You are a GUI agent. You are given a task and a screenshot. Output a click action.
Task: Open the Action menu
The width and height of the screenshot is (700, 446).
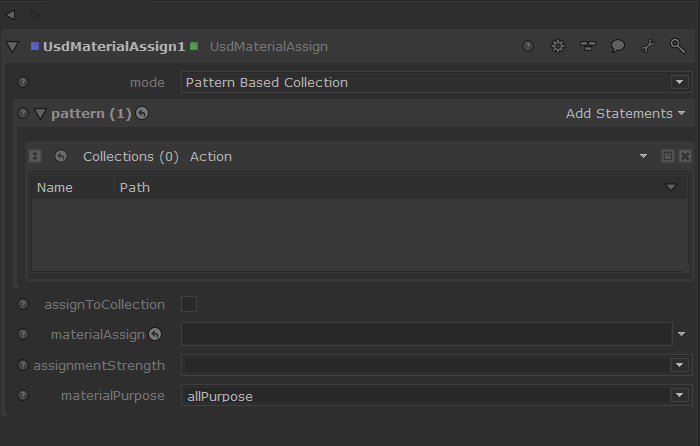(x=210, y=156)
